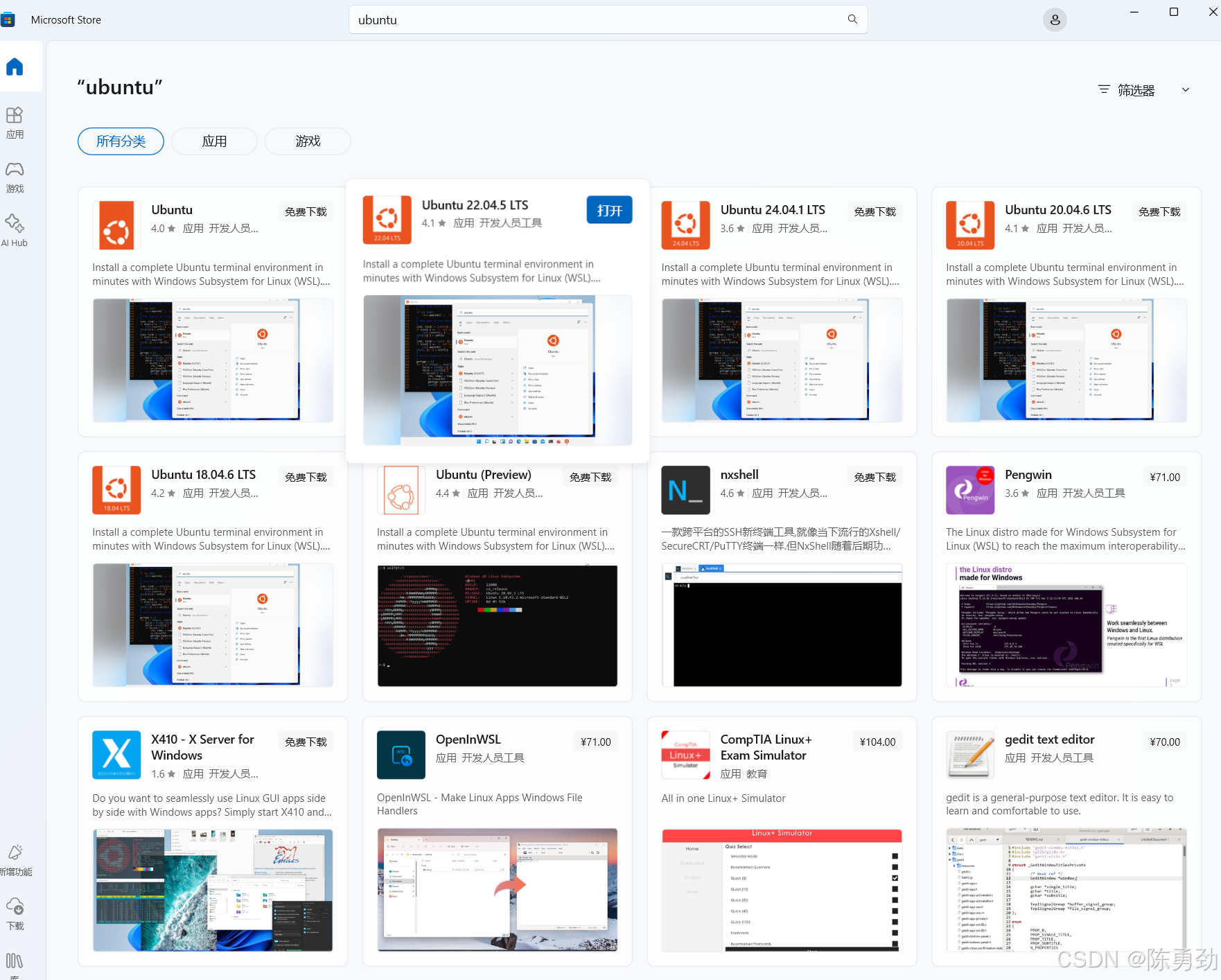Click 免费下载 on nxshell card
This screenshot has height=980, width=1221.
pos(875,478)
